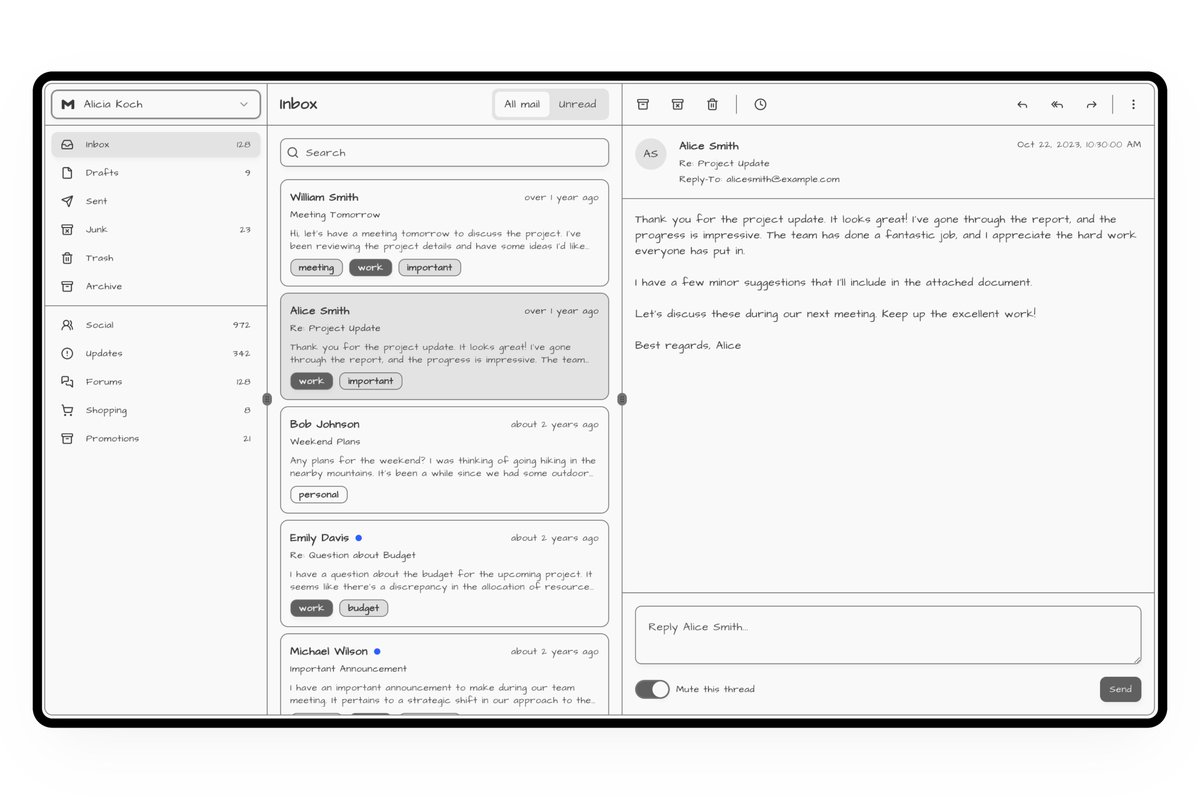The image size is (1200, 800).
Task: Click the Reply Alice Smith text area
Action: pos(887,634)
